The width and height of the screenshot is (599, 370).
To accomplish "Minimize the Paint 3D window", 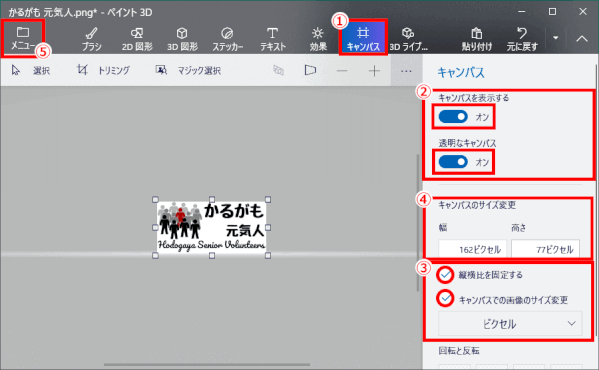I will (x=522, y=11).
